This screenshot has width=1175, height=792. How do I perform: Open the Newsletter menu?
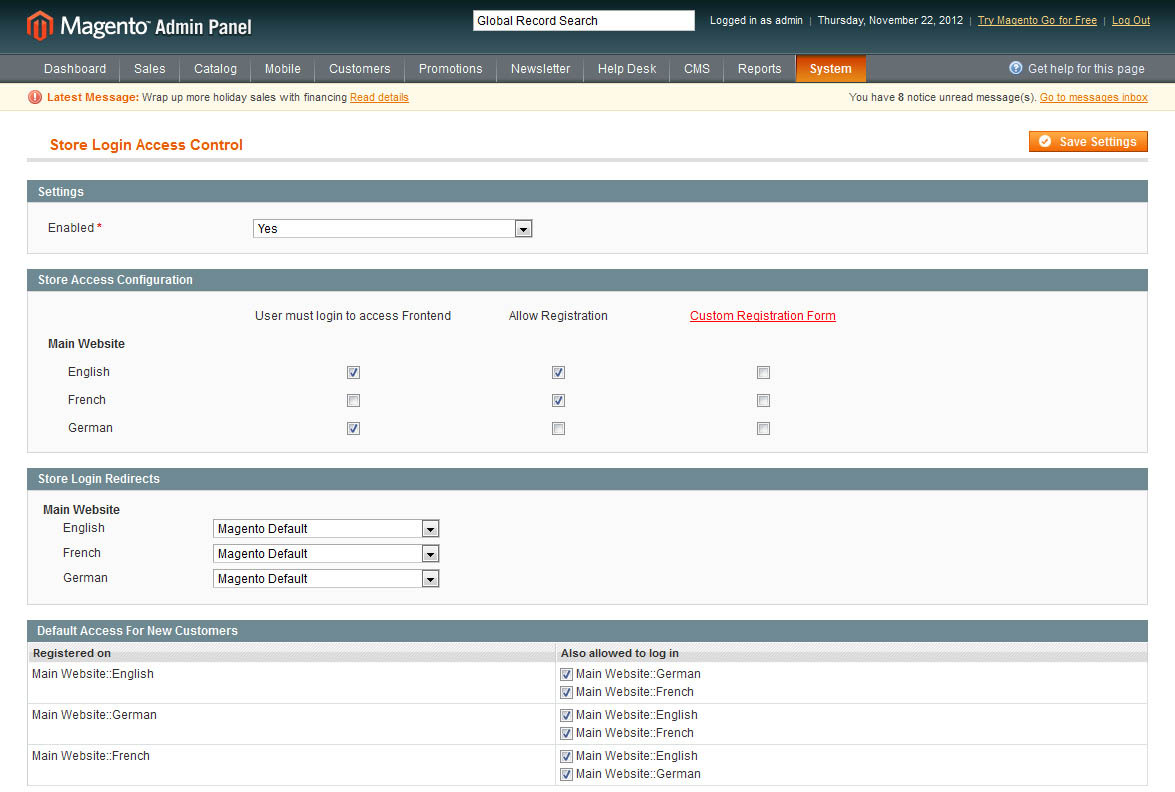540,69
